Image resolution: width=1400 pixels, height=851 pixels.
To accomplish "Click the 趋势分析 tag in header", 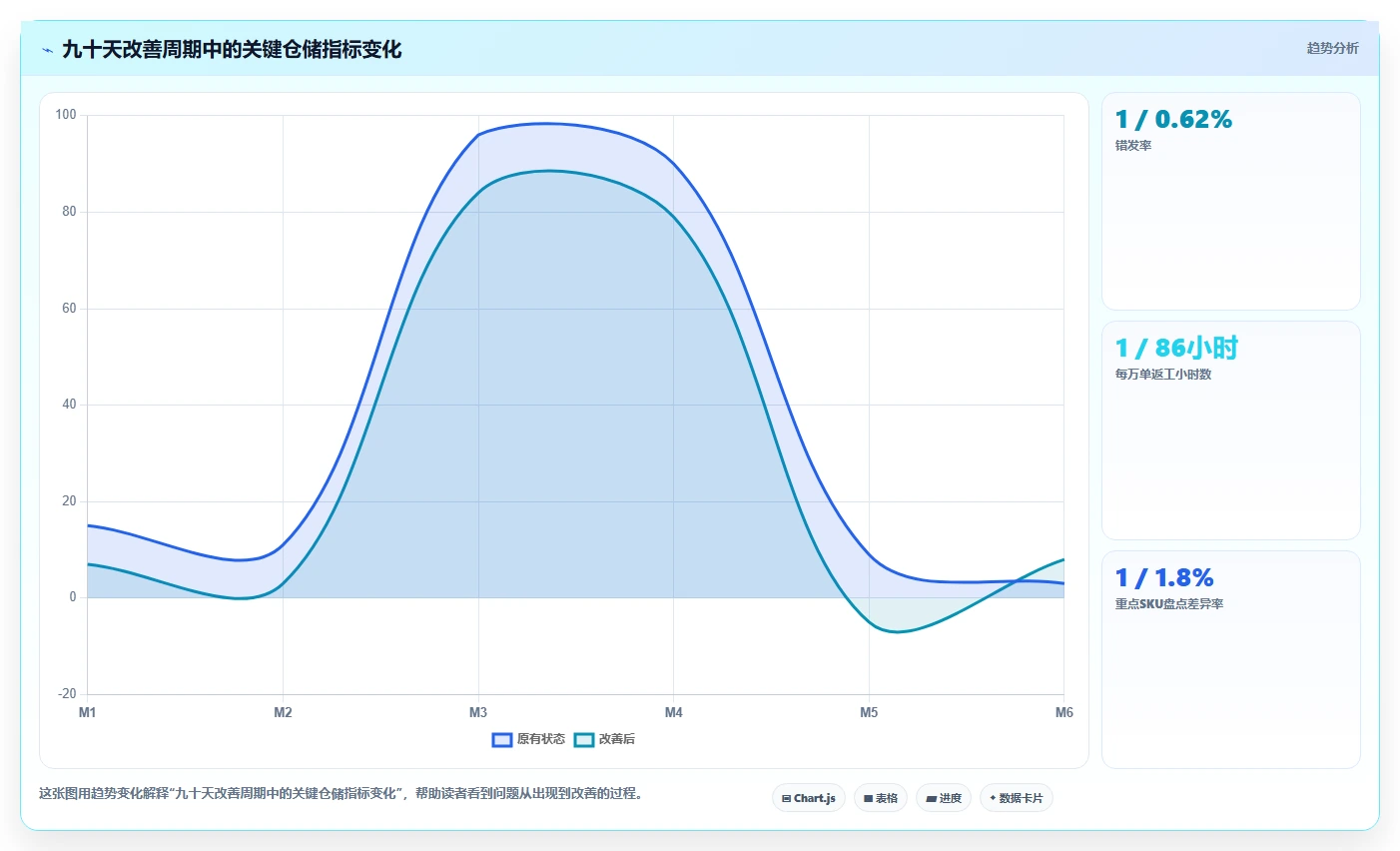I will [1332, 48].
